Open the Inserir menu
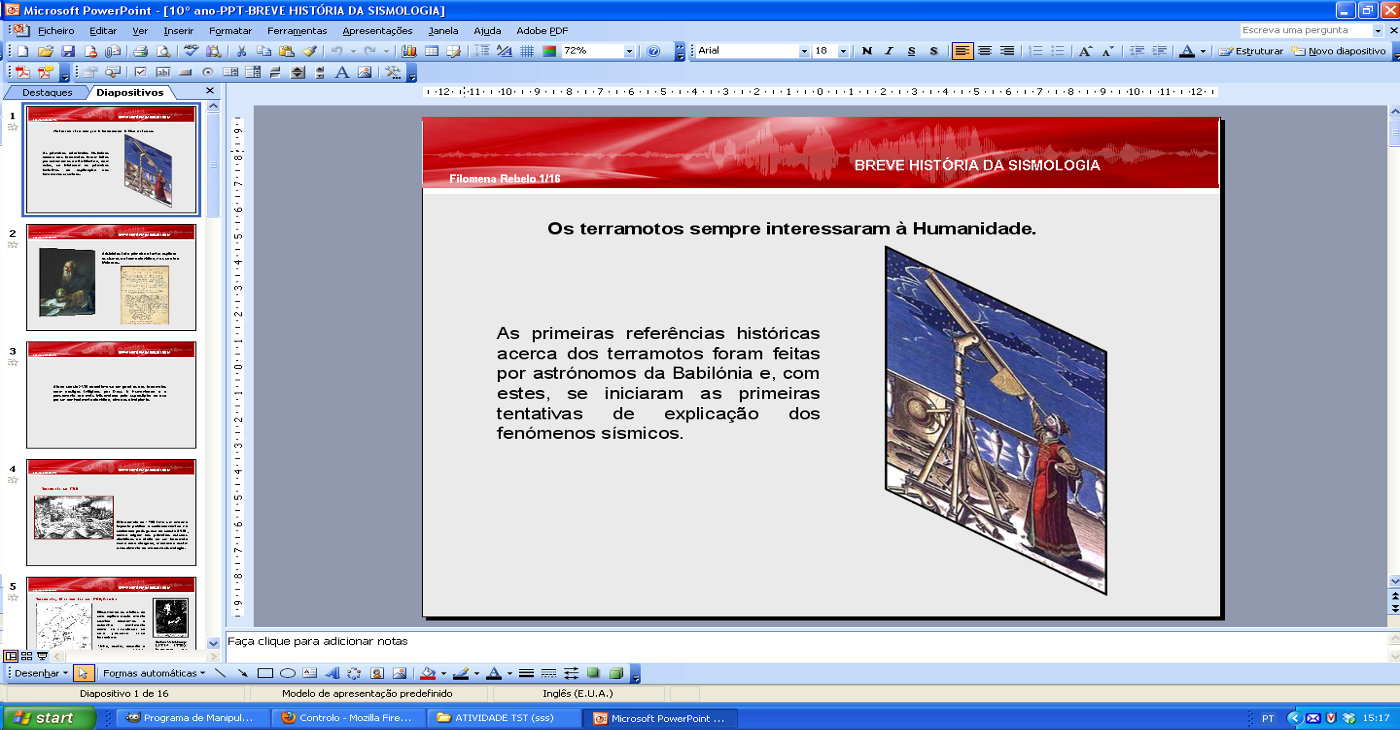The width and height of the screenshot is (1400, 730). (x=178, y=31)
